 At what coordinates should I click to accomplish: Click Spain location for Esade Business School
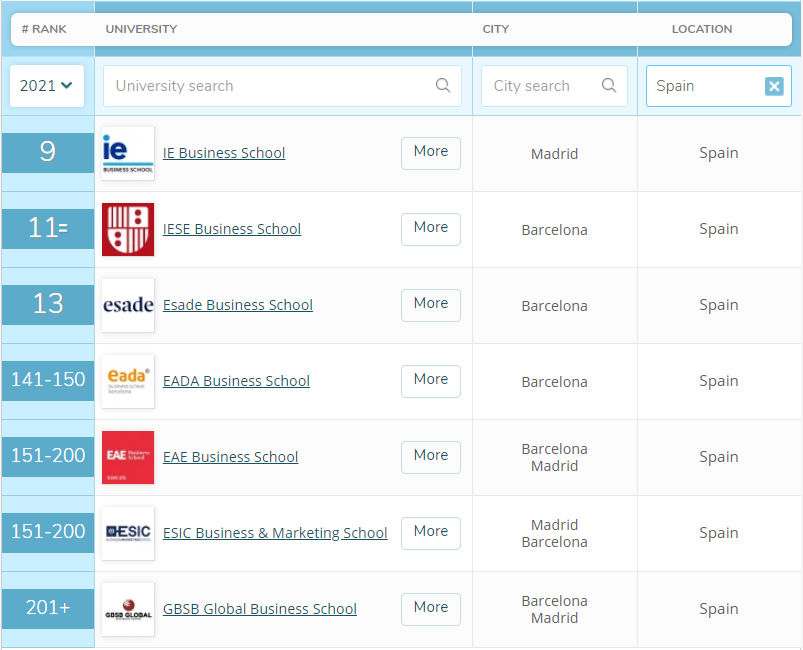tap(719, 305)
